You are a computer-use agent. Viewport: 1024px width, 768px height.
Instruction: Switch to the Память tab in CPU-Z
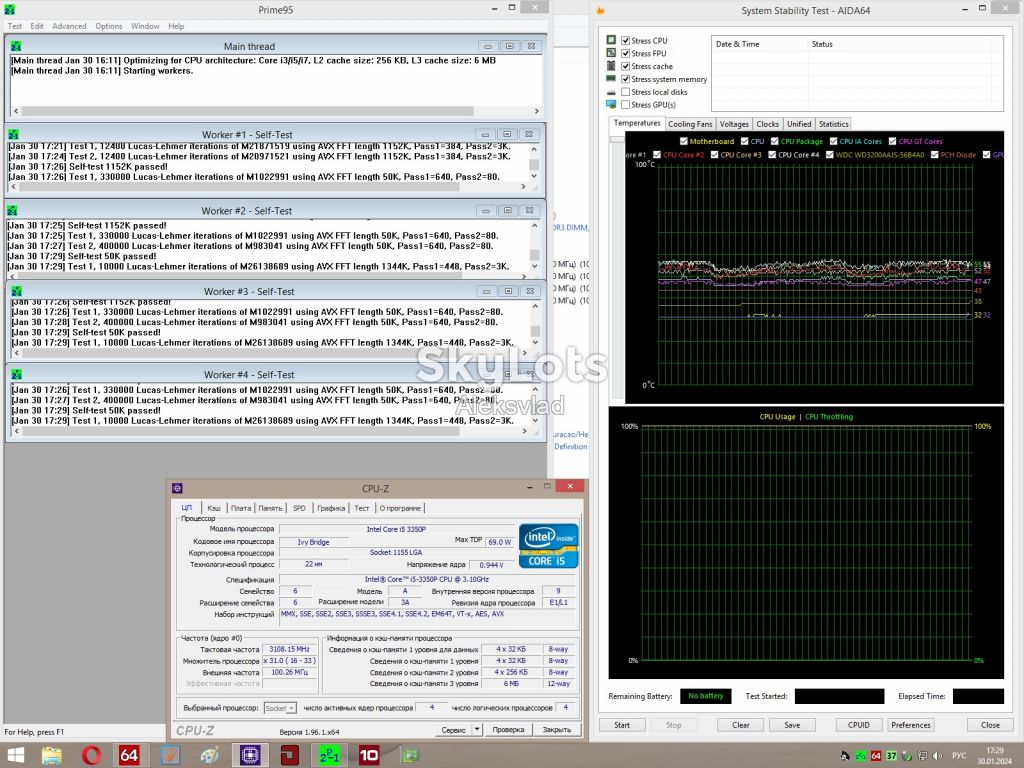(x=270, y=508)
